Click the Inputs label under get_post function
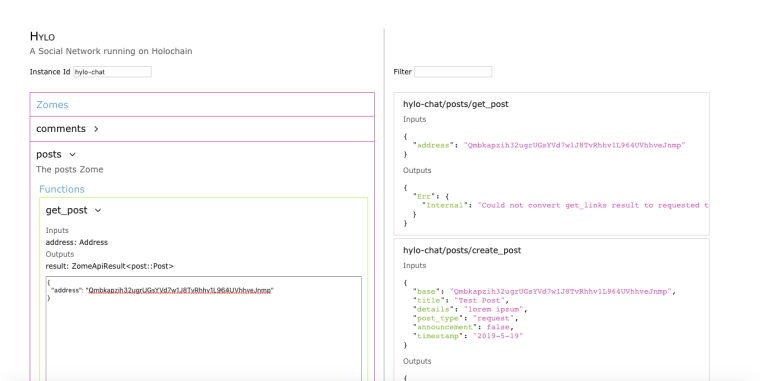The height and width of the screenshot is (381, 760). click(x=57, y=230)
